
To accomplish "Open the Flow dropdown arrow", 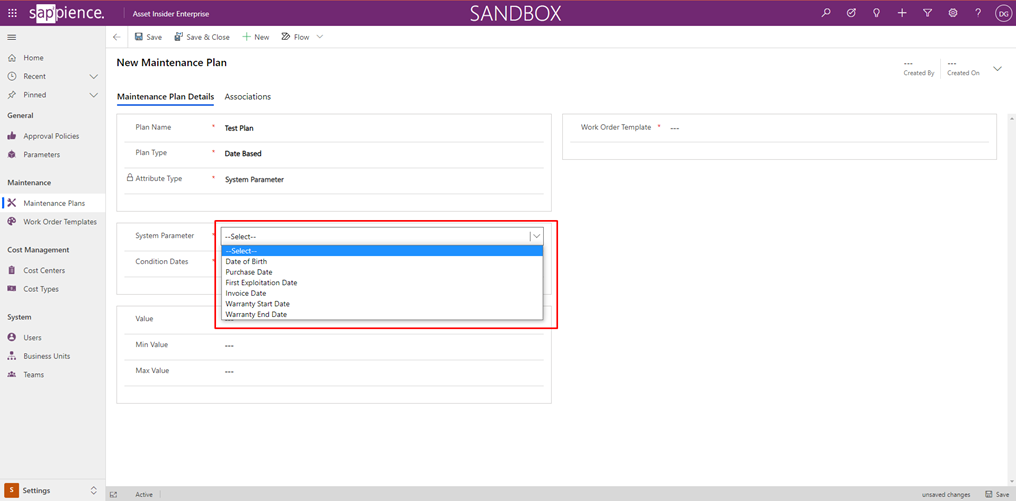I will pyautogui.click(x=320, y=37).
